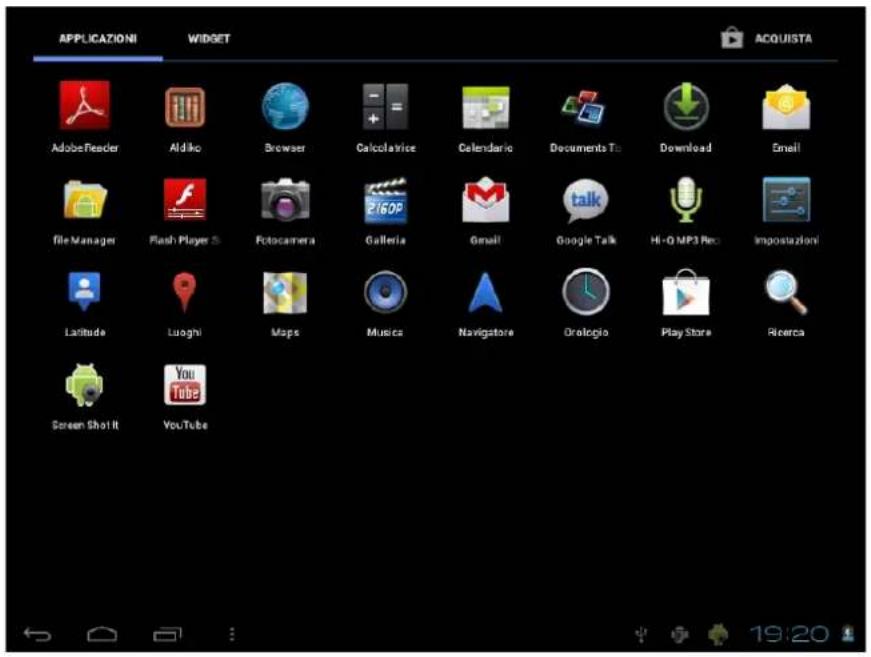
Task: Tap the Home navigation button
Action: tap(102, 634)
